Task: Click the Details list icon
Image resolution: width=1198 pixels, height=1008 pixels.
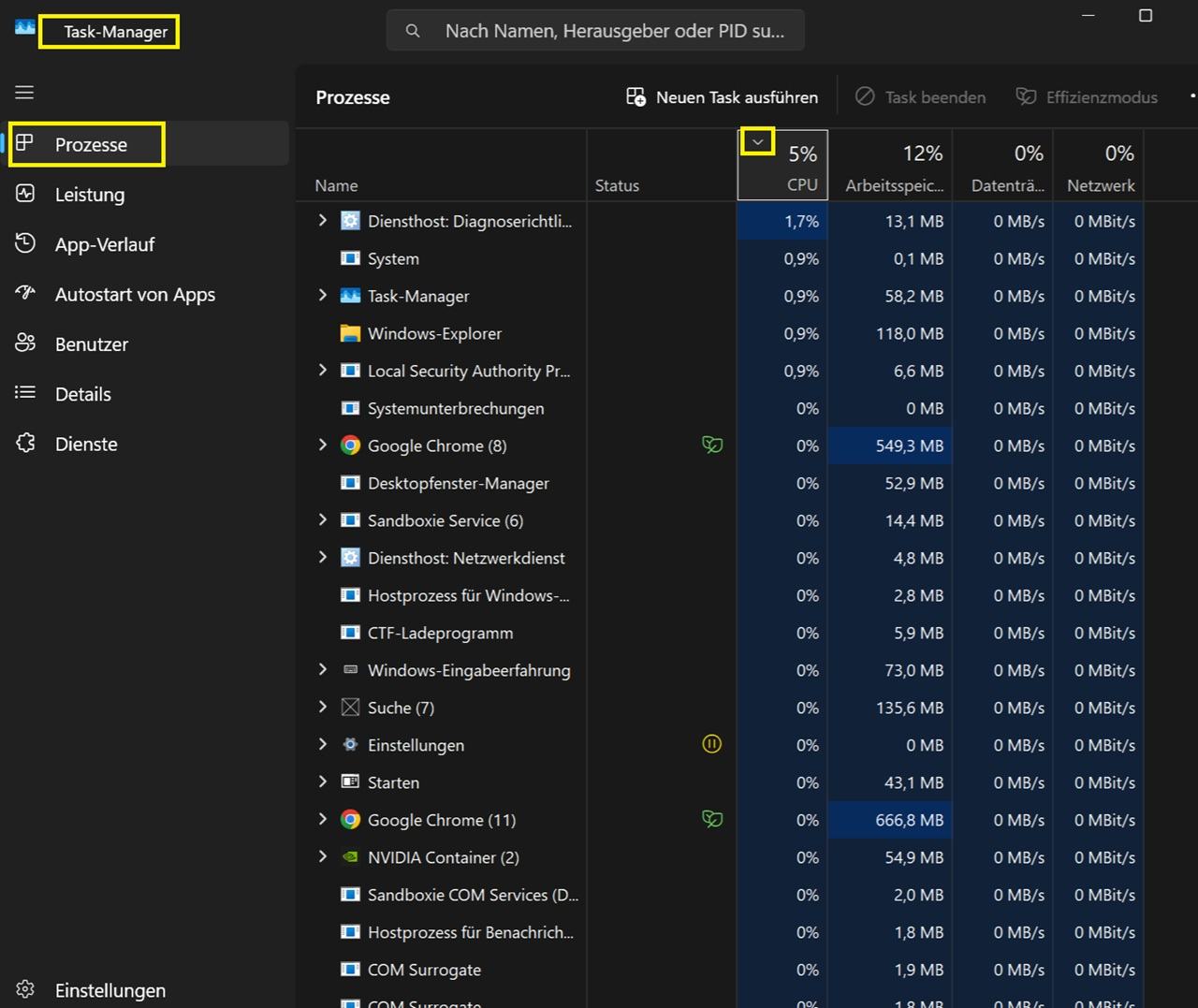Action: [x=25, y=393]
